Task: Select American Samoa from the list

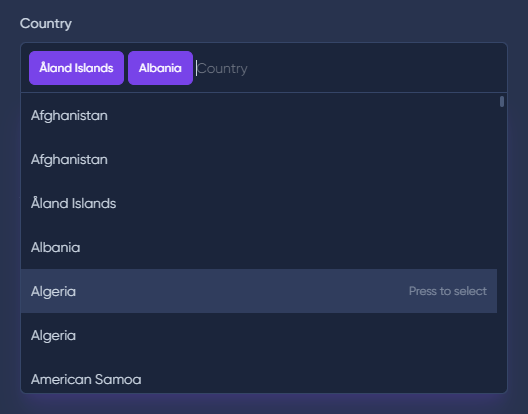Action: pos(259,375)
